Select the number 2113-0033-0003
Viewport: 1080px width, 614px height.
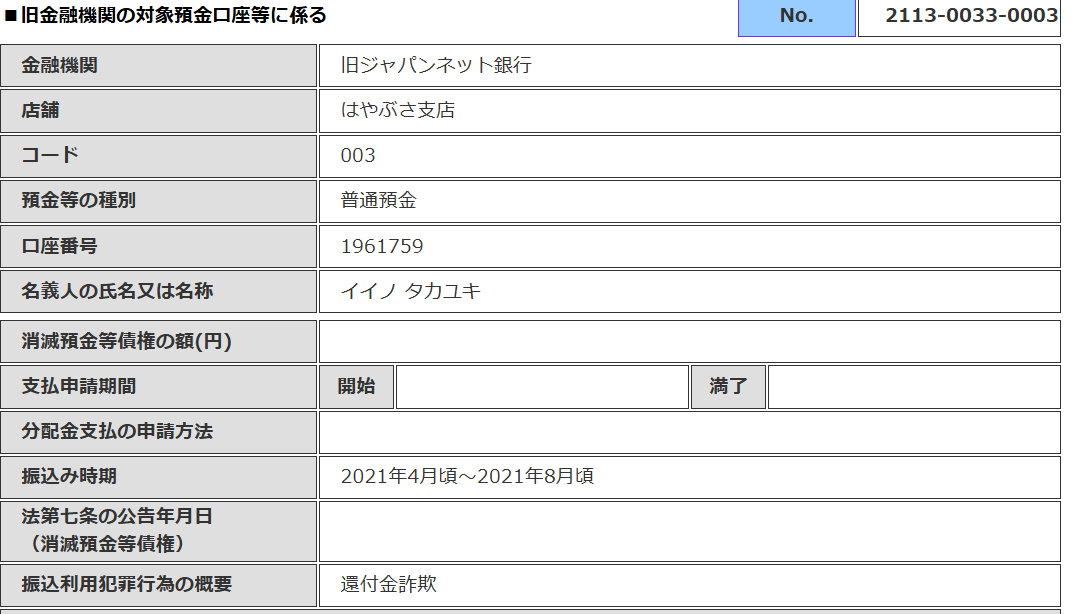pos(971,15)
